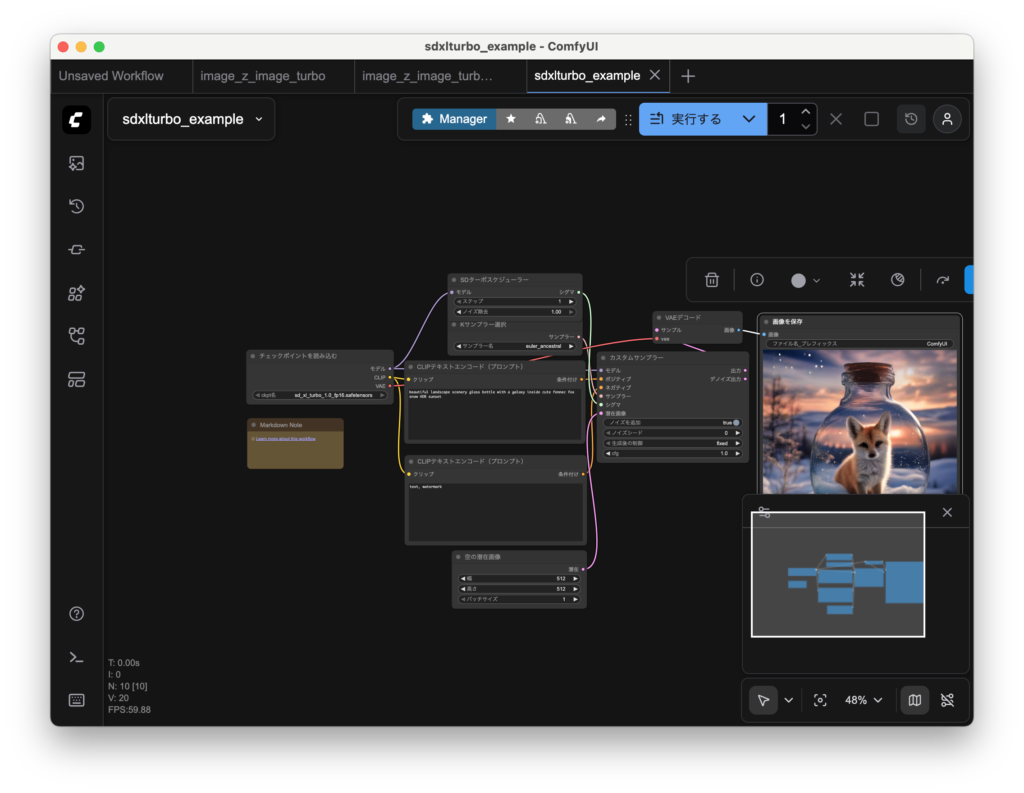Click 'Learn more about this workflow' link

tap(286, 439)
